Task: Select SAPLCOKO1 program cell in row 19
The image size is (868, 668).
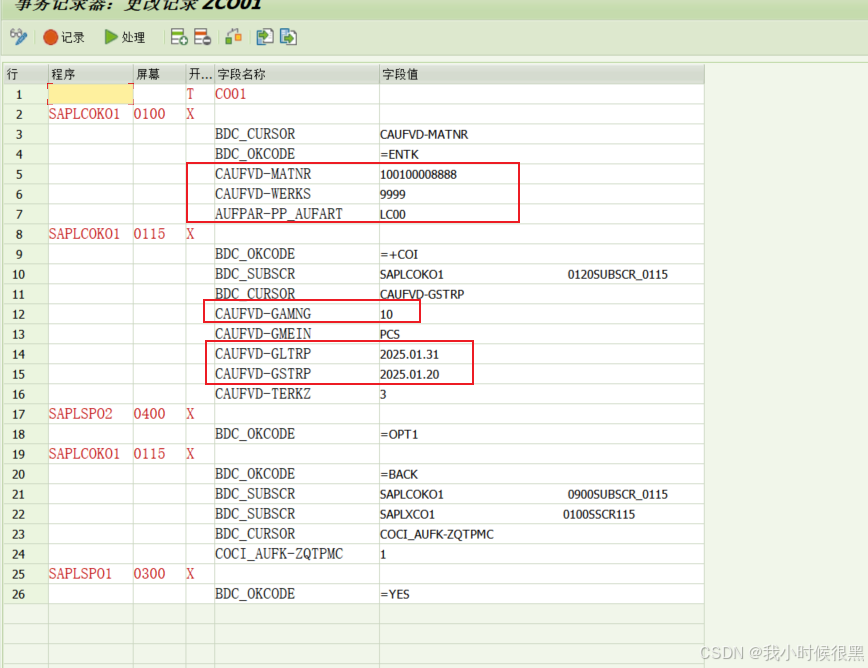Action: click(84, 454)
